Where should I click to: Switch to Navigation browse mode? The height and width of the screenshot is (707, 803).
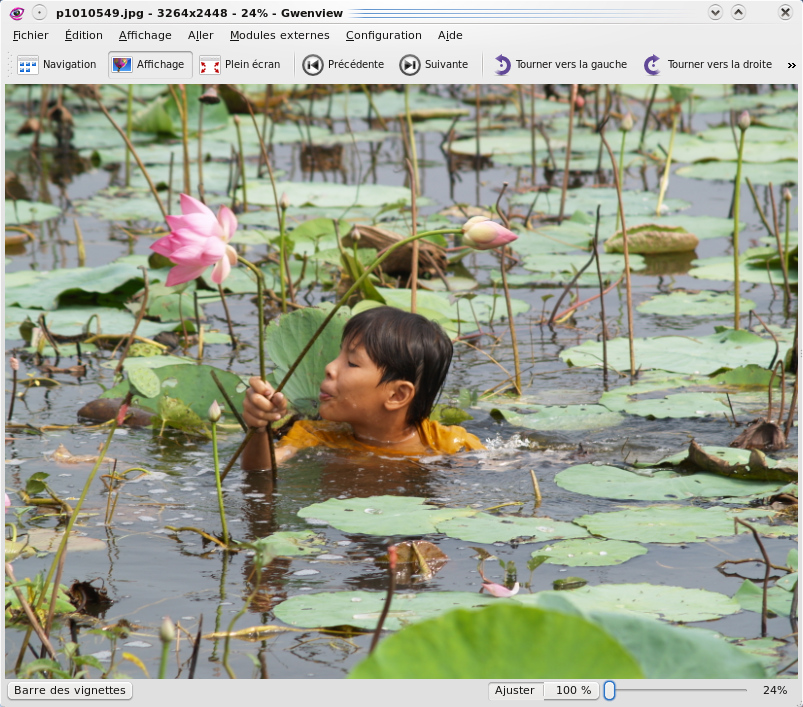pyautogui.click(x=57, y=64)
